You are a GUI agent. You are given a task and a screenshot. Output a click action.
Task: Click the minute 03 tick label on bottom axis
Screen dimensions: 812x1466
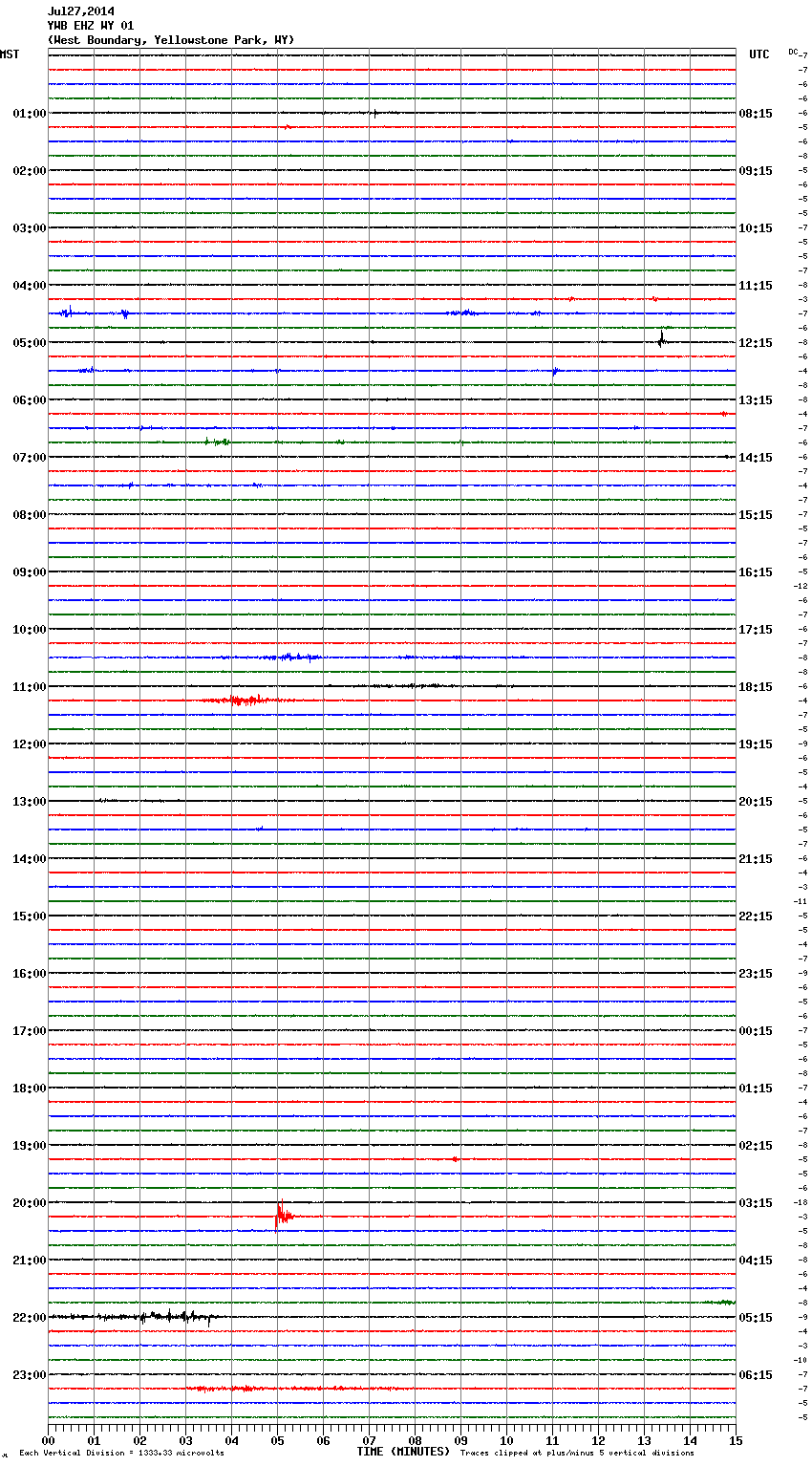(x=185, y=1440)
